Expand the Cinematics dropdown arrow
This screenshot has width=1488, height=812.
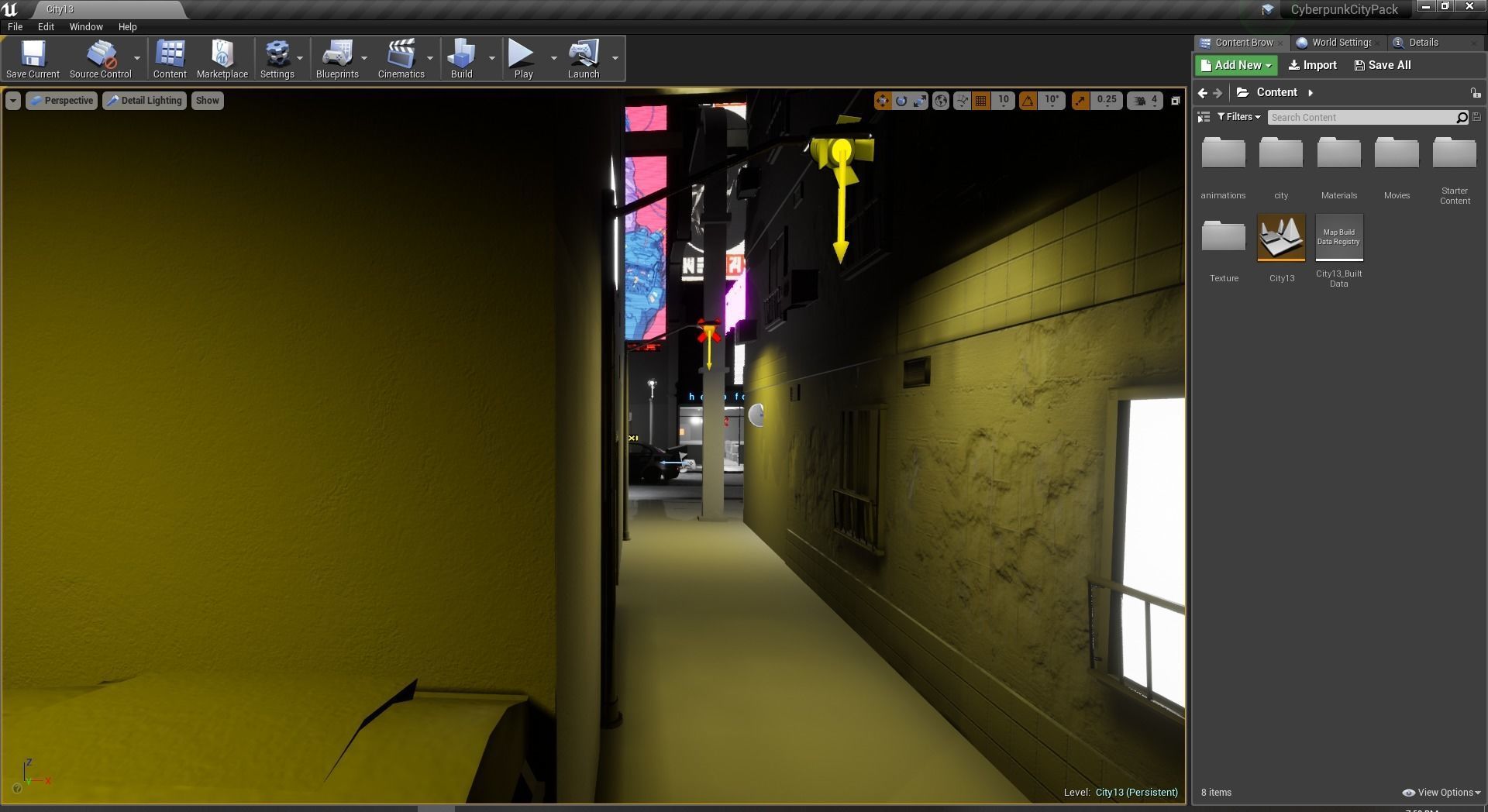[x=430, y=58]
